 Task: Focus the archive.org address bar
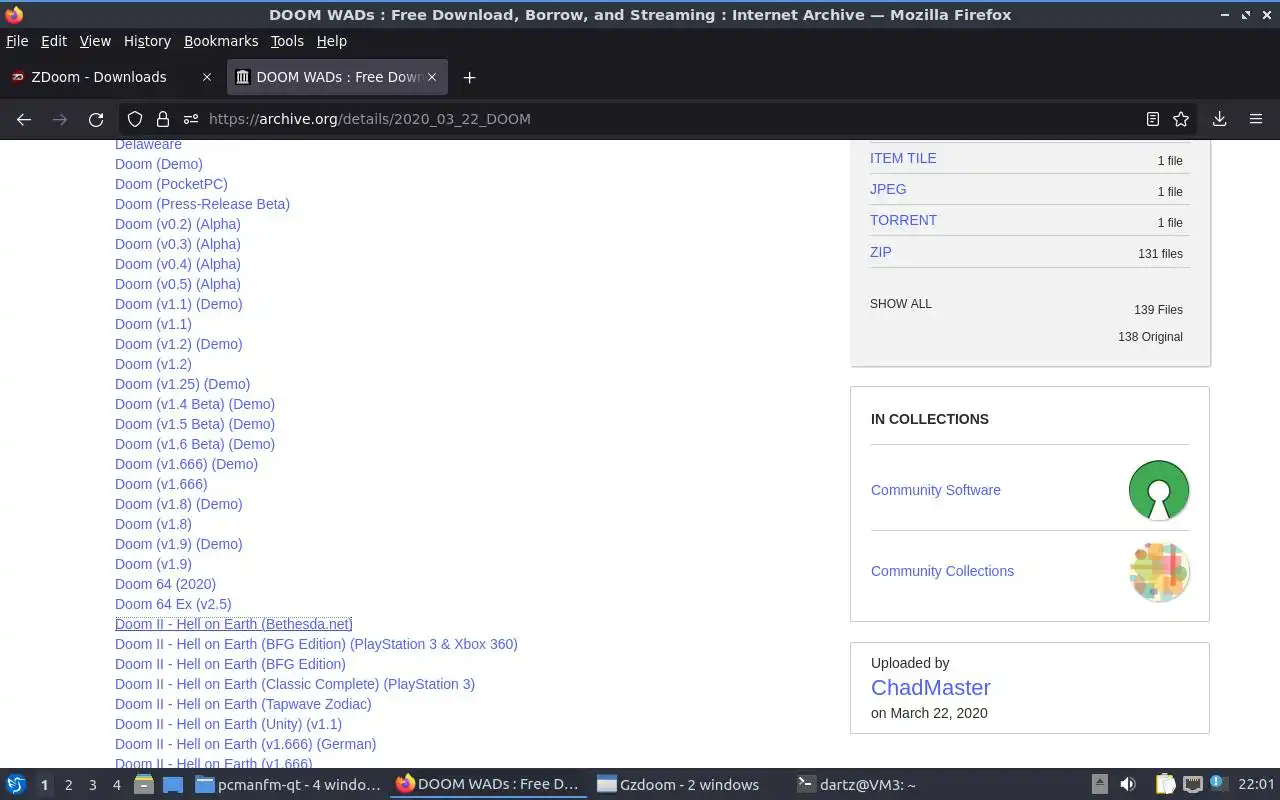660,119
